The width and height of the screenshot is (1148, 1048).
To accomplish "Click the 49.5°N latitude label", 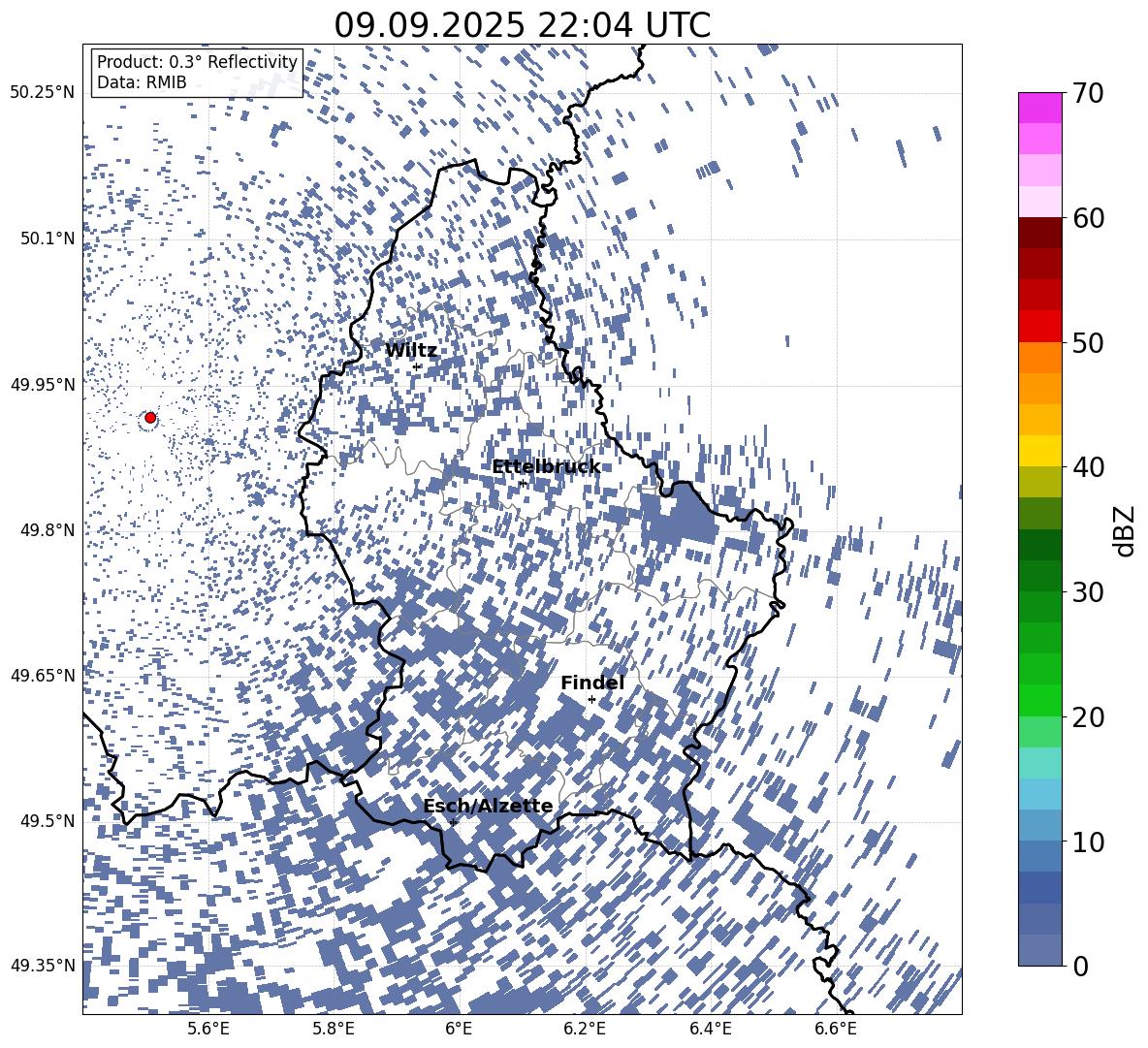I will [x=48, y=820].
